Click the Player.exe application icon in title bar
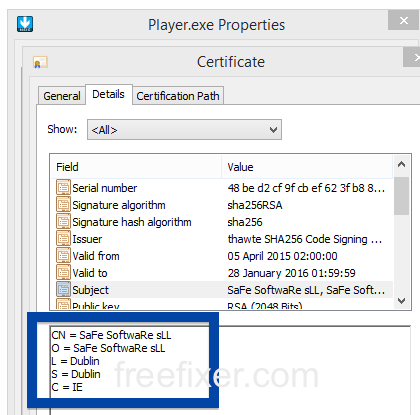420x415 pixels. 25,24
